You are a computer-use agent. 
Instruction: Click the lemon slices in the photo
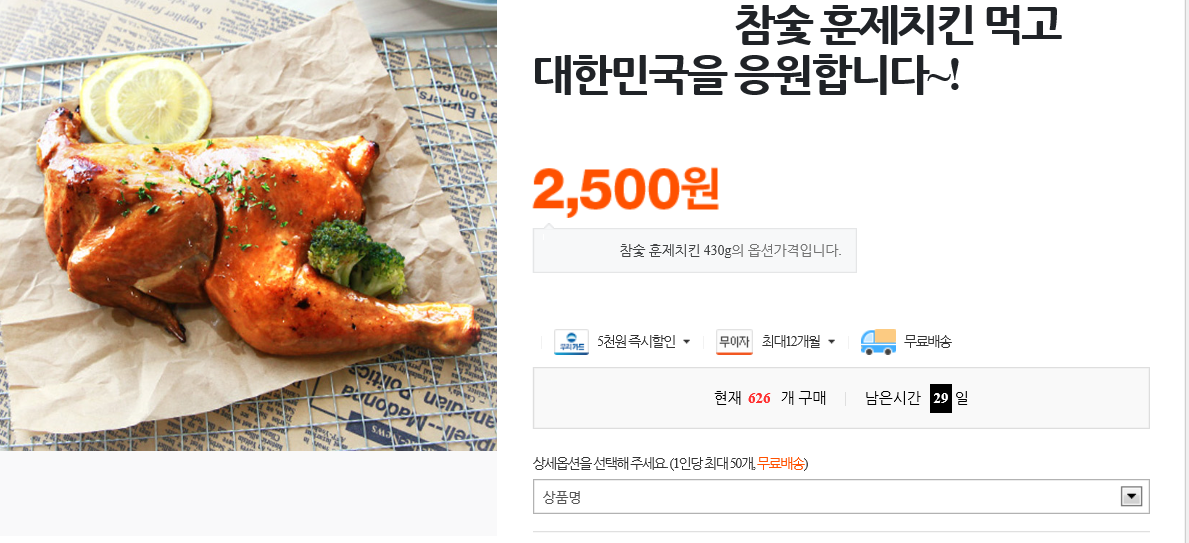(x=146, y=100)
